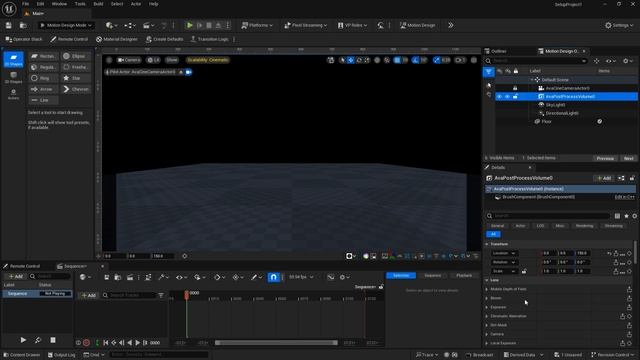Open the Edit menu
The width and height of the screenshot is (640, 360).
tap(40, 4)
